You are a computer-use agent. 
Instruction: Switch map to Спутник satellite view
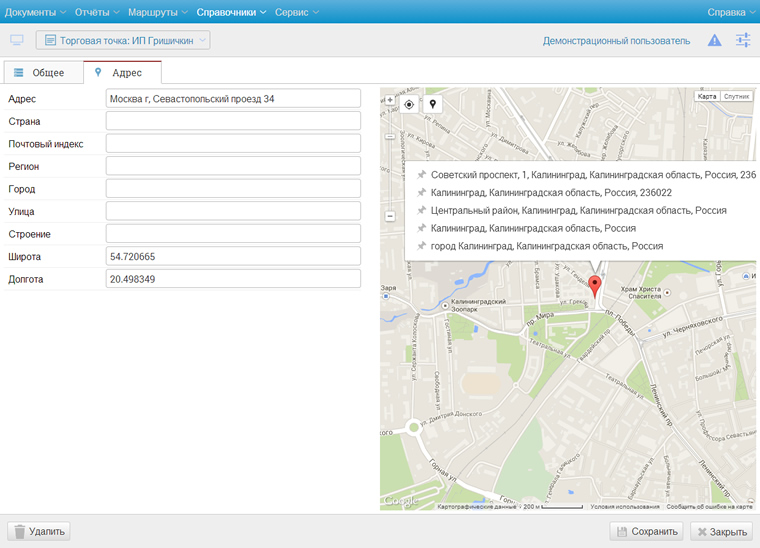pyautogui.click(x=737, y=96)
